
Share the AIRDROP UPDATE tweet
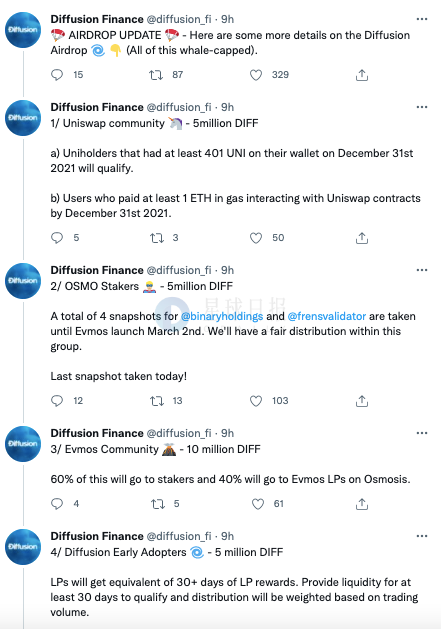coord(362,75)
